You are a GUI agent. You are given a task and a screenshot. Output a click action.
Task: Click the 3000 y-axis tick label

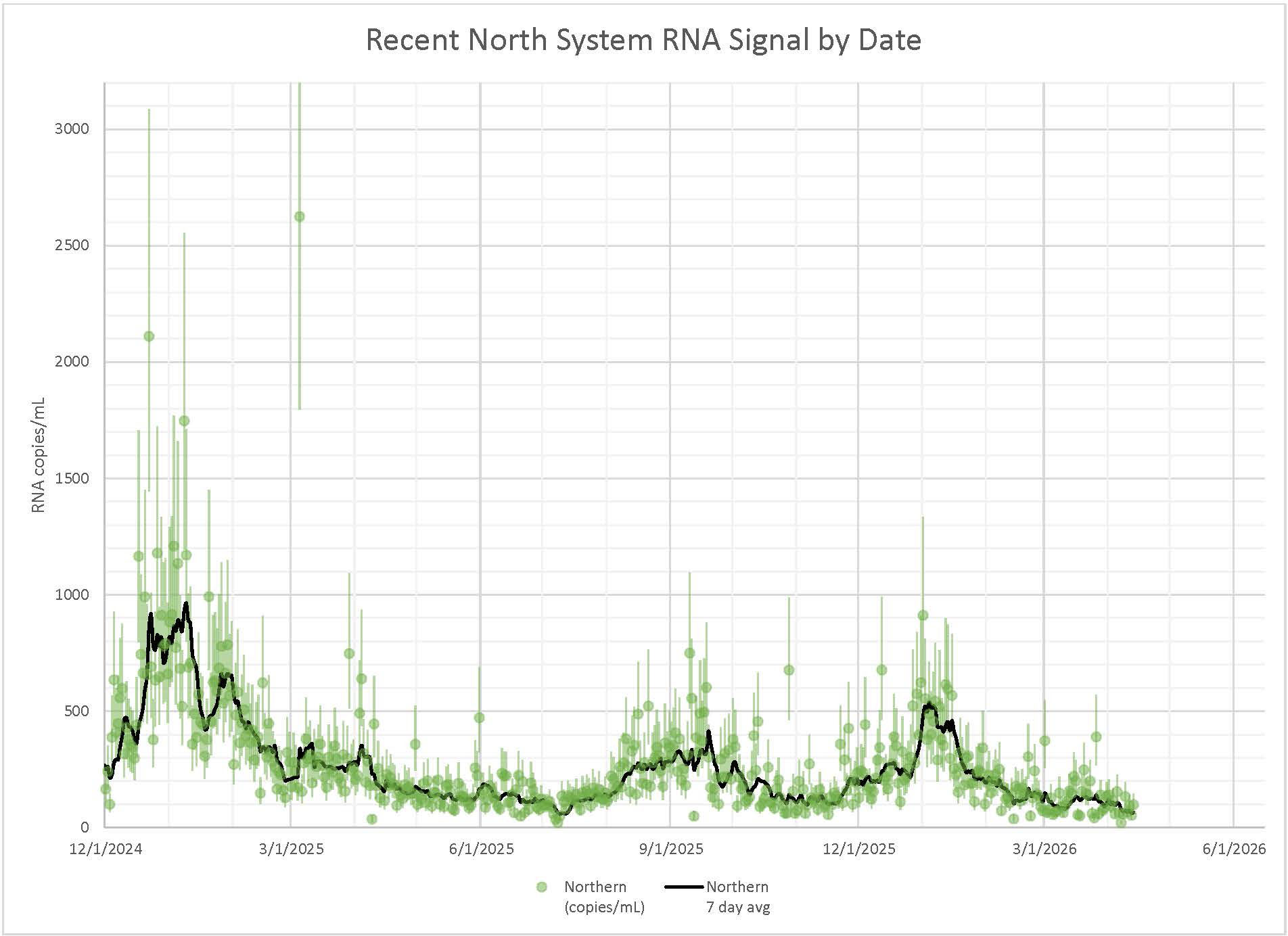pyautogui.click(x=72, y=129)
